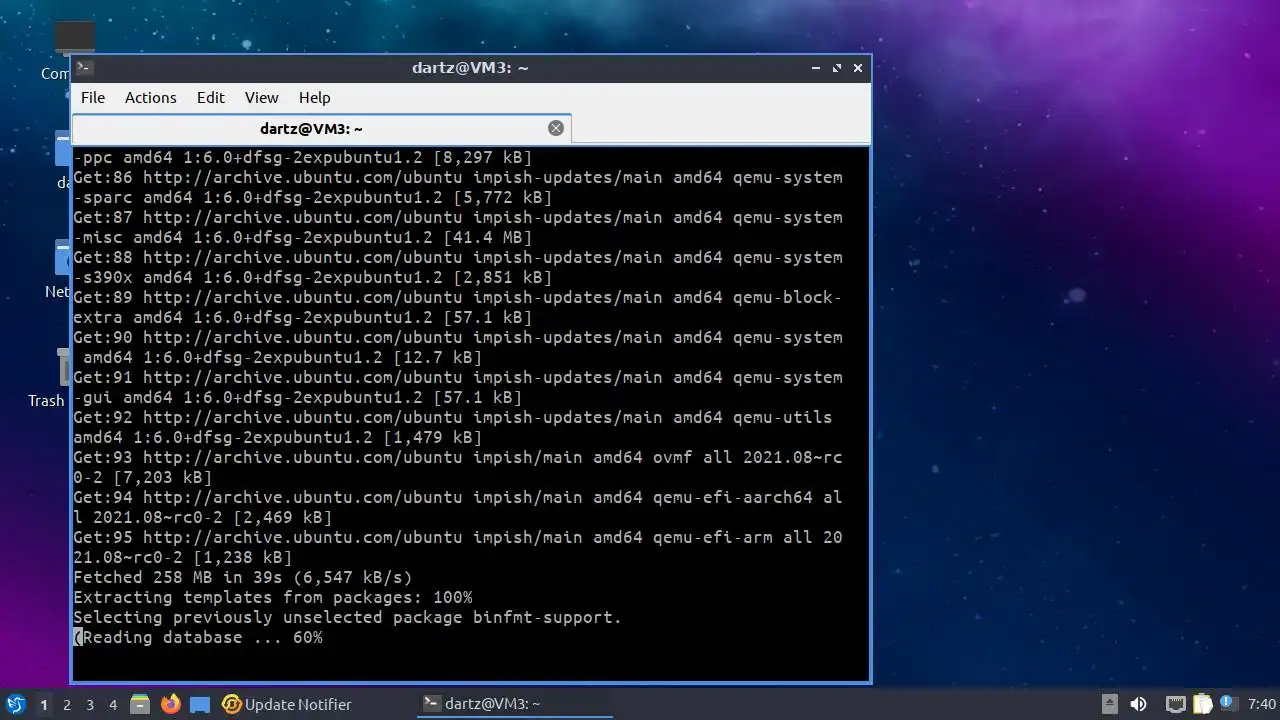The image size is (1280, 720).
Task: Open the Lubuntu application menu
Action: click(15, 704)
